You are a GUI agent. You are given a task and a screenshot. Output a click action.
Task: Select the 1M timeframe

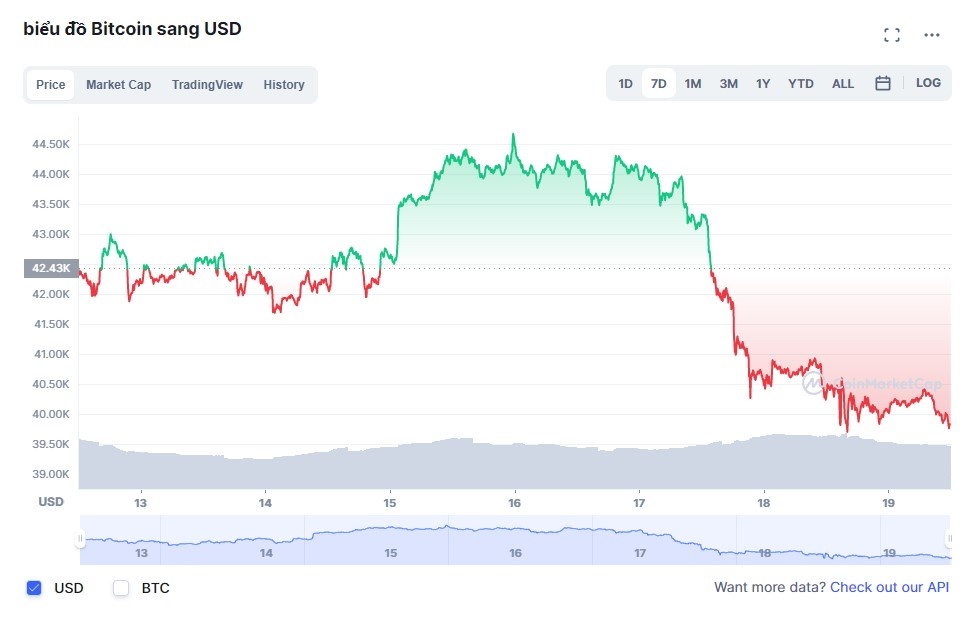[693, 83]
